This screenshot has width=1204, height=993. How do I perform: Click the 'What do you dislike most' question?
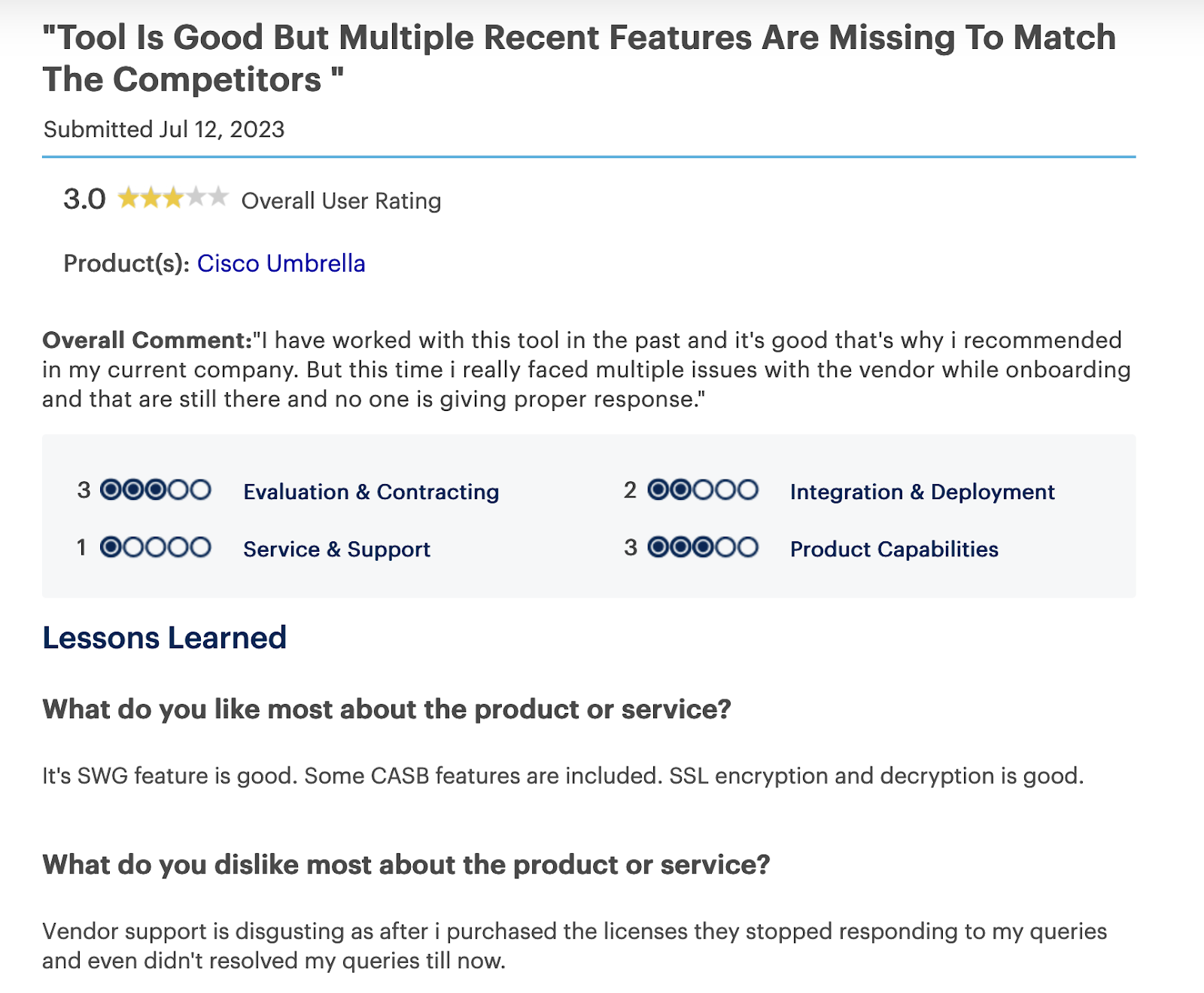click(x=406, y=864)
